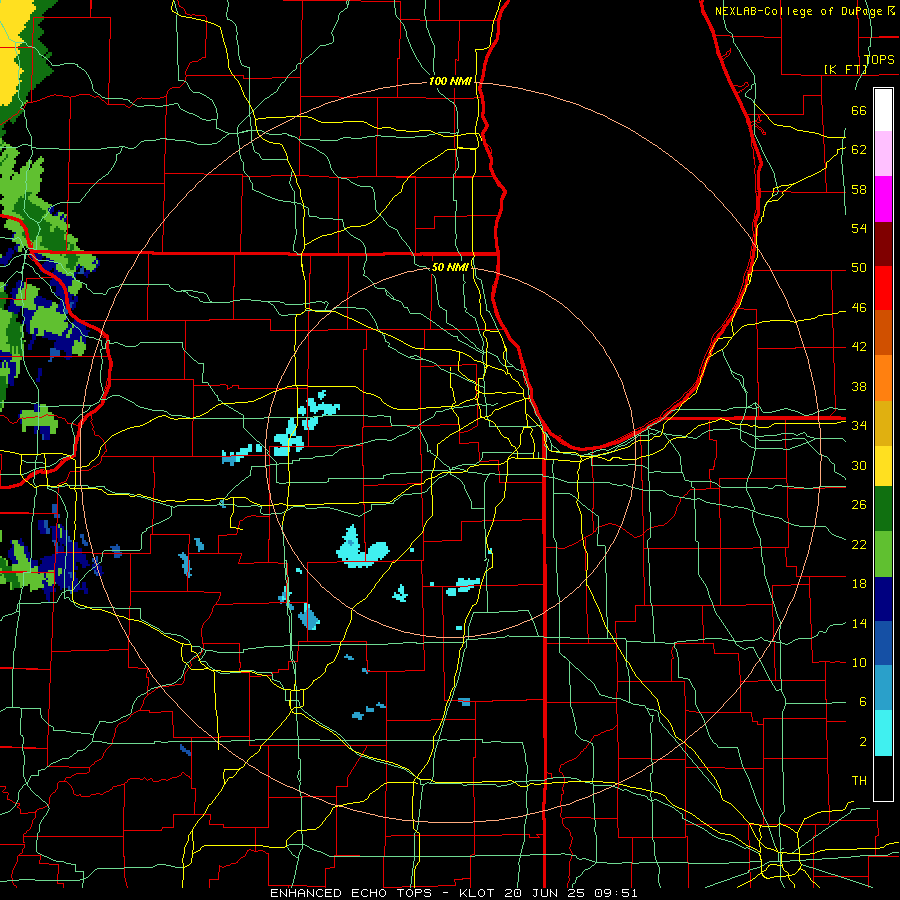Select the legend value 58
Screen dimensions: 900x900
tap(859, 189)
